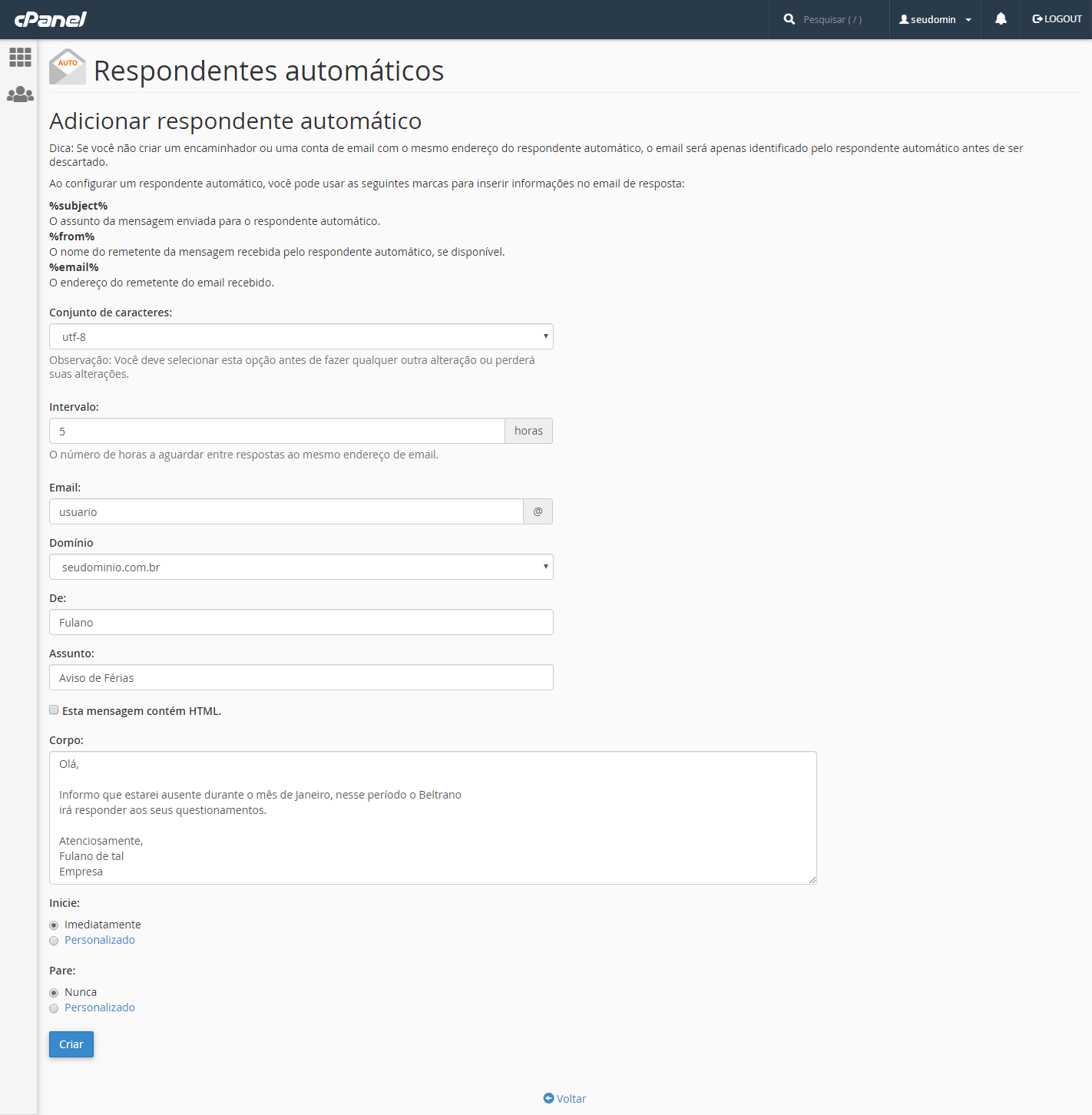Screen dimensions: 1092x1115
Task: Click the 'Adicionar respondente automático' heading
Action: point(236,121)
